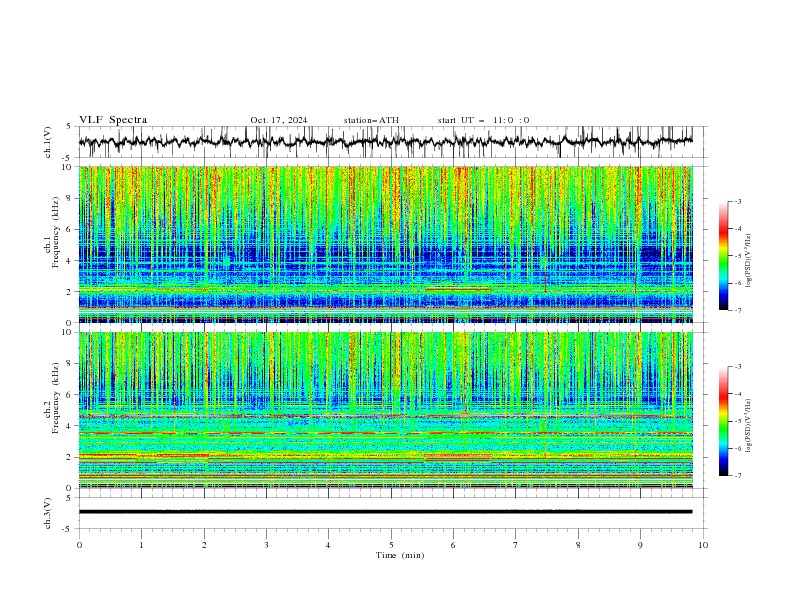Click the "Time (min)" x-axis label
The height and width of the screenshot is (612, 792).
(x=400, y=555)
